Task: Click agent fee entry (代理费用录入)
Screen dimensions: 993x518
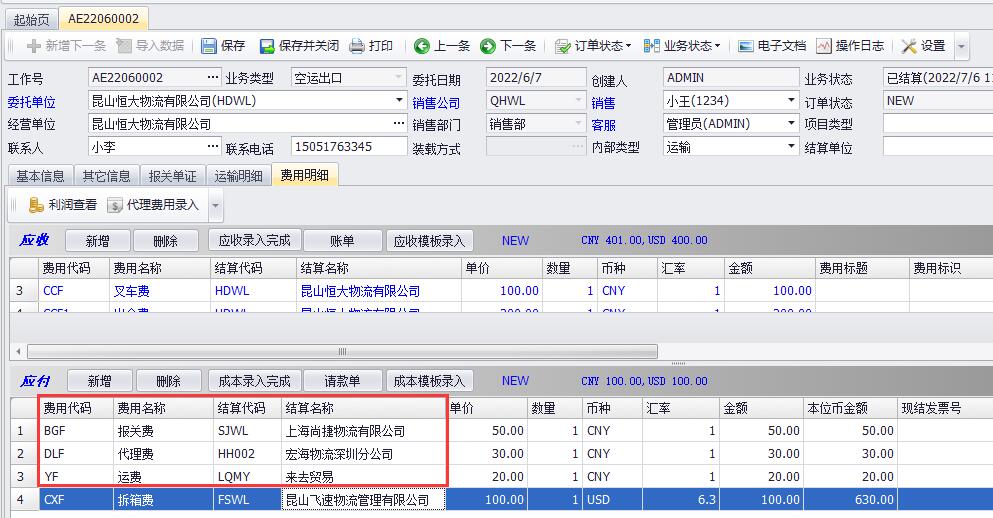Action: [153, 205]
